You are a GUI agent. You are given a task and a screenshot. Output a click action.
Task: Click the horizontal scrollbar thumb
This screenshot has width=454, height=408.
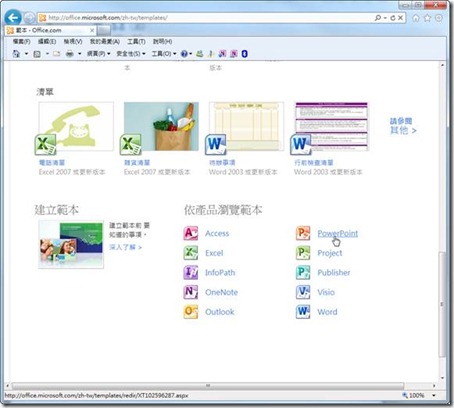(x=208, y=386)
